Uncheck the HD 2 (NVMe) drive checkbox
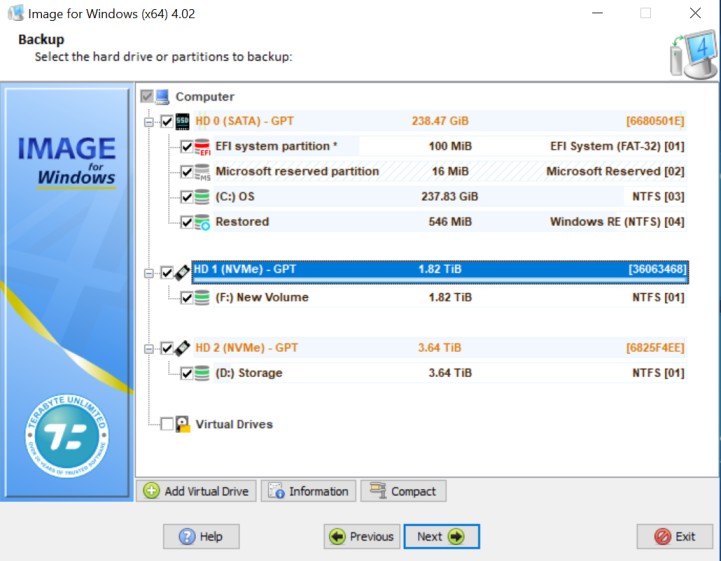The height and width of the screenshot is (561, 721). (x=167, y=348)
